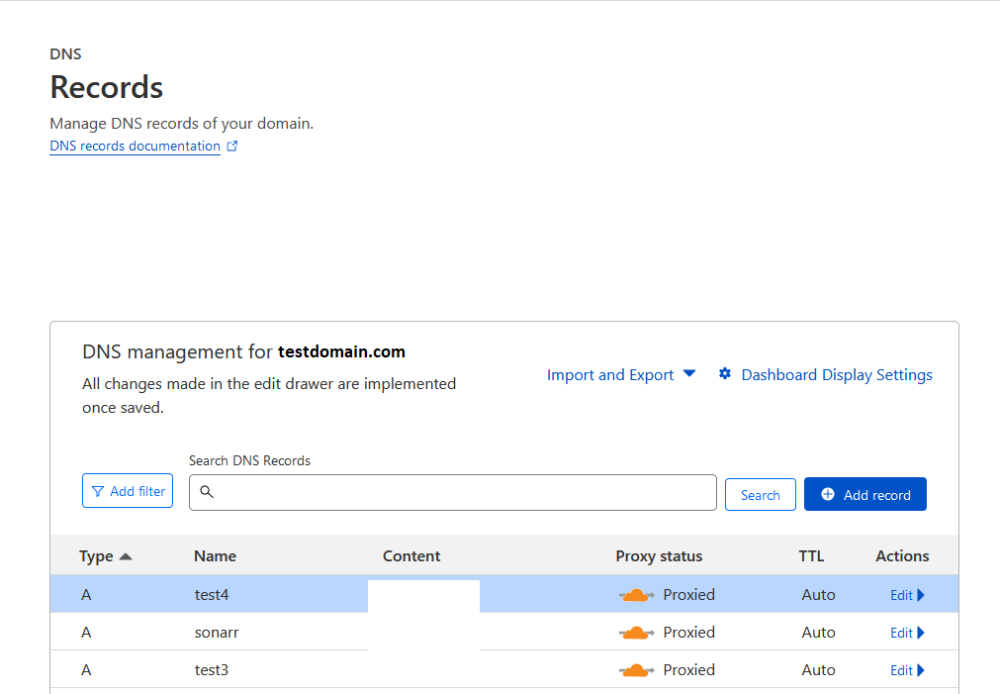1000x694 pixels.
Task: Select the sonarr record name
Action: tap(217, 632)
